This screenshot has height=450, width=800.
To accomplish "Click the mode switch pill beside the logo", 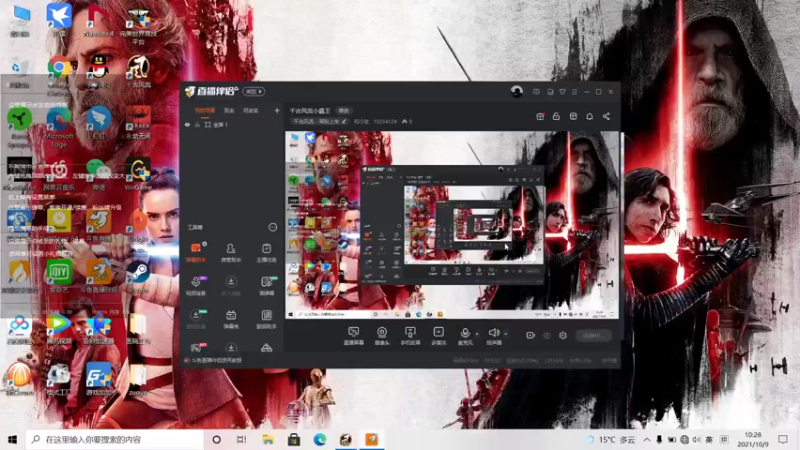I will coord(254,91).
